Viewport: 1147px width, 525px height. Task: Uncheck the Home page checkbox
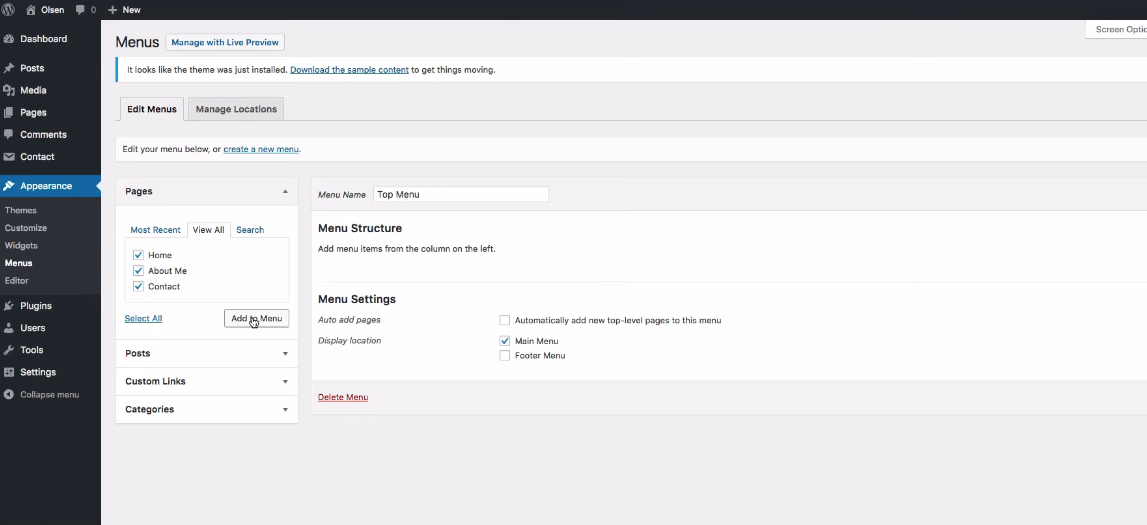coord(139,255)
